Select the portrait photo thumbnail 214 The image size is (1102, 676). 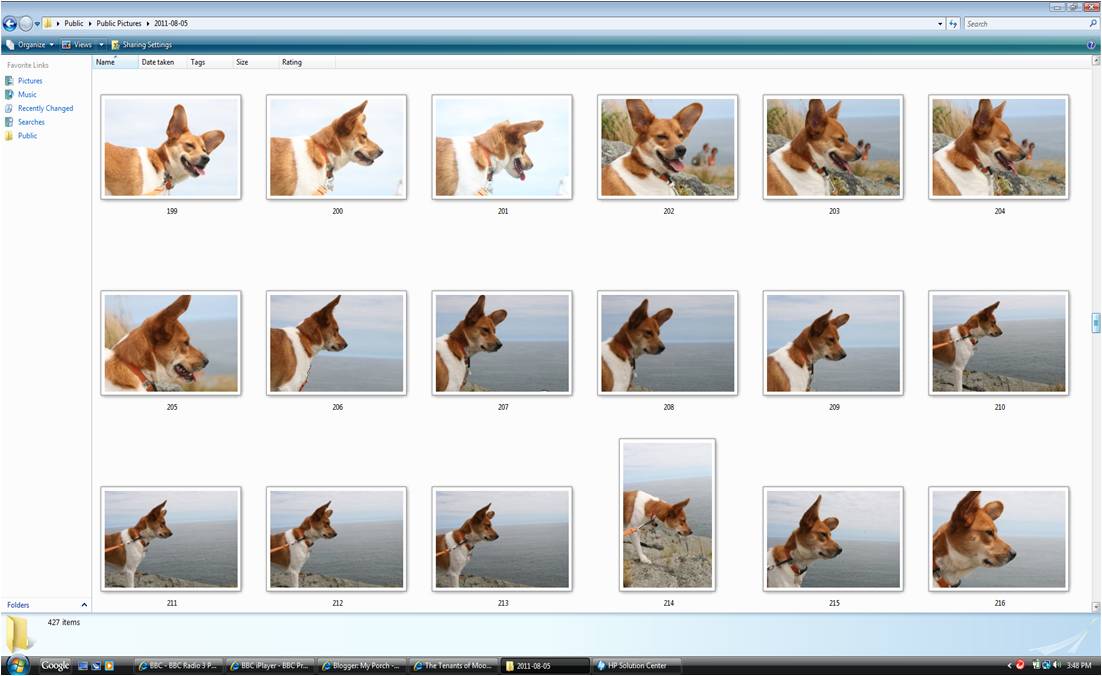(667, 514)
